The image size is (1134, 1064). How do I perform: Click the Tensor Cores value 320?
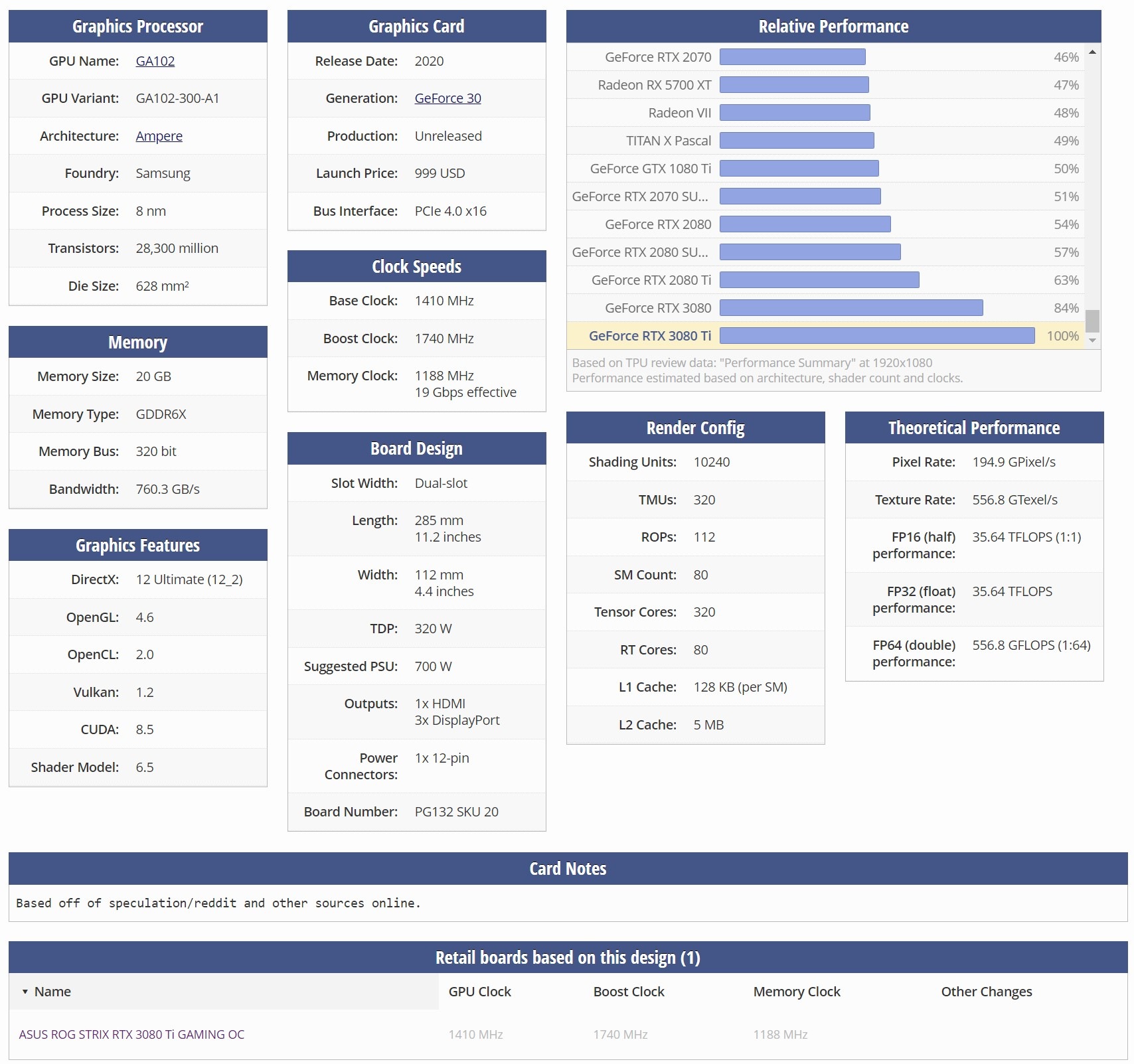(x=704, y=612)
